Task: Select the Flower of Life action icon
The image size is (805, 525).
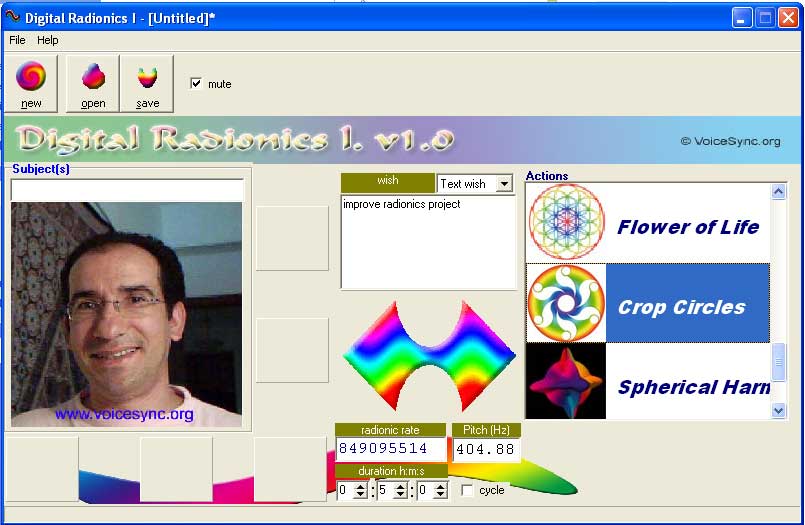Action: 566,222
